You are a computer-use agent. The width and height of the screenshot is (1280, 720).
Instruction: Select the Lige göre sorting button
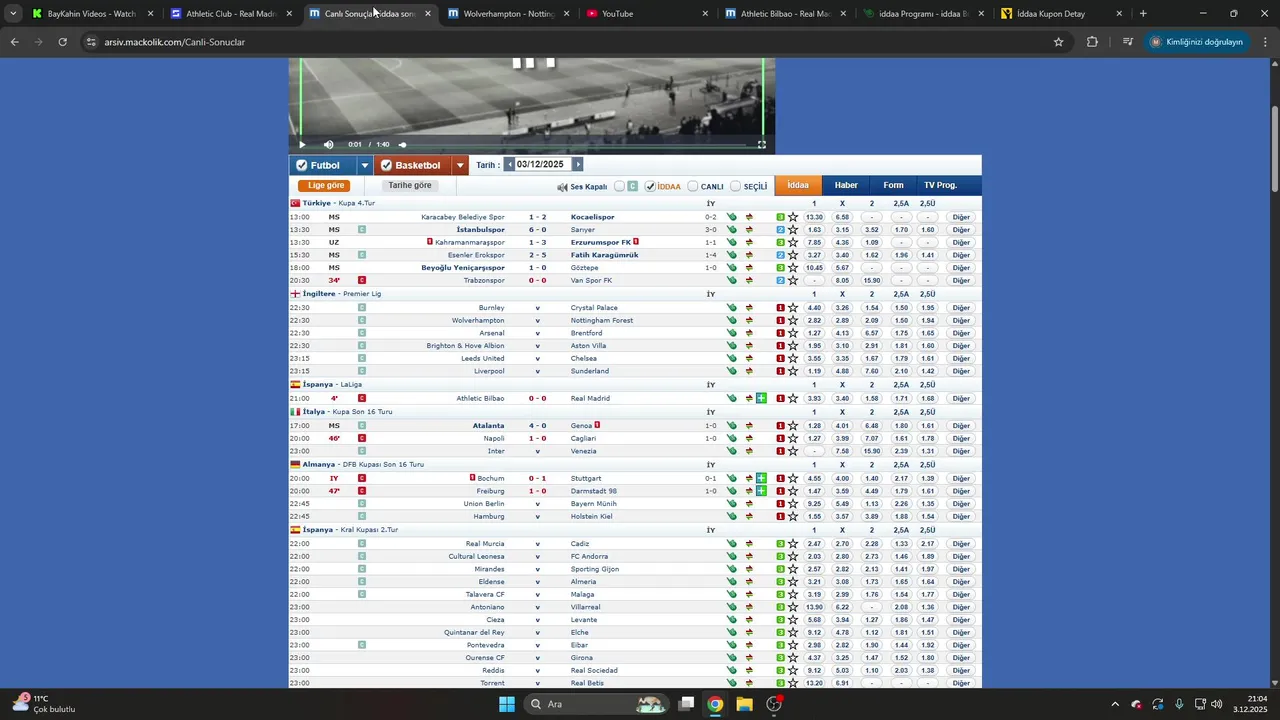pyautogui.click(x=326, y=186)
